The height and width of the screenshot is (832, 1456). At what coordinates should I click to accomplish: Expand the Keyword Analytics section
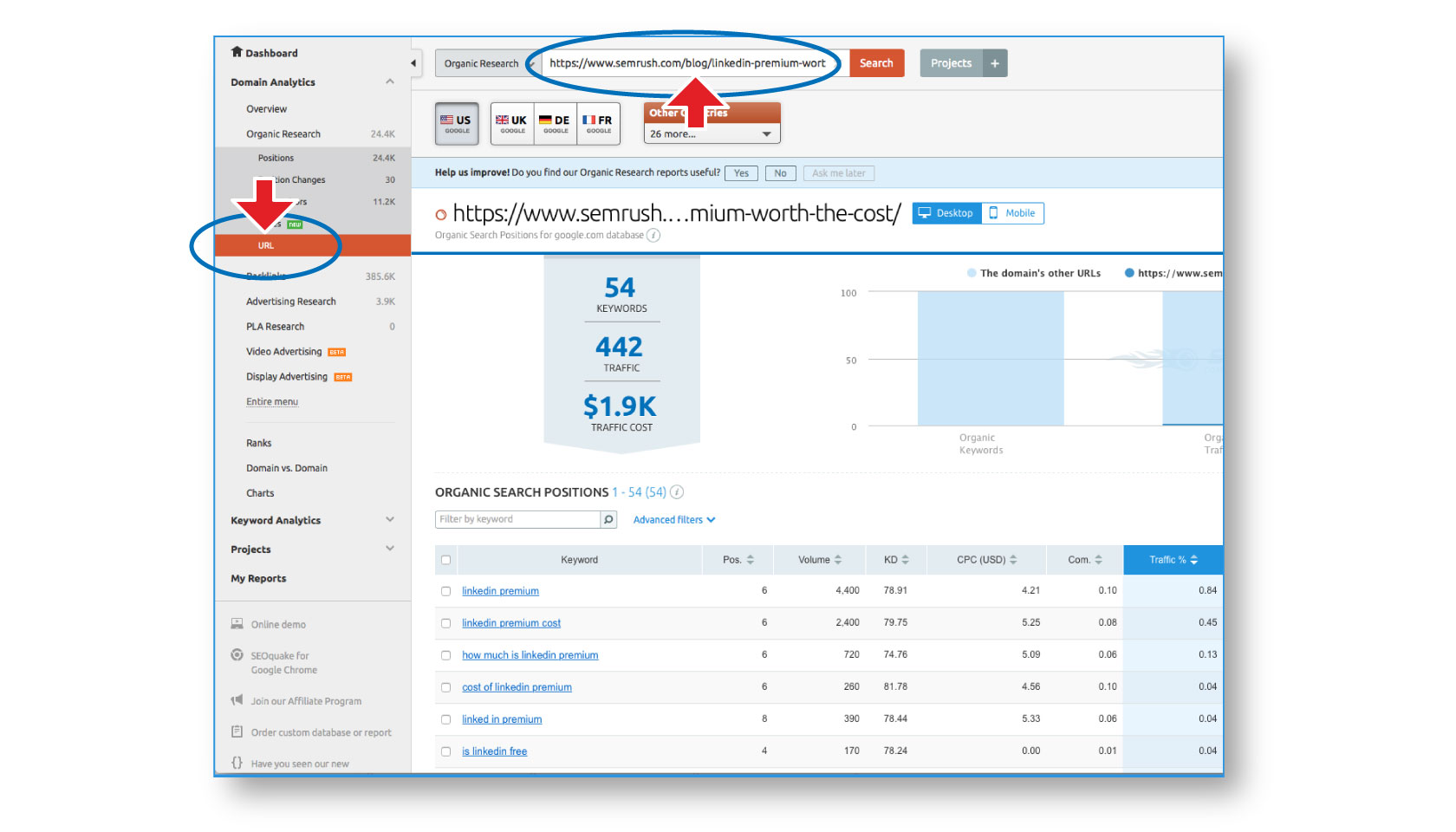(x=390, y=519)
